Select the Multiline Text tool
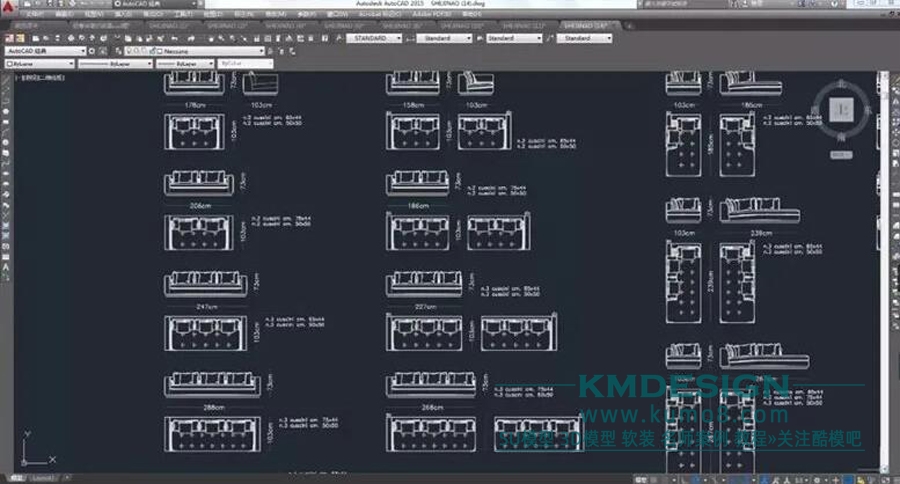Viewport: 900px width, 484px height. [6, 262]
